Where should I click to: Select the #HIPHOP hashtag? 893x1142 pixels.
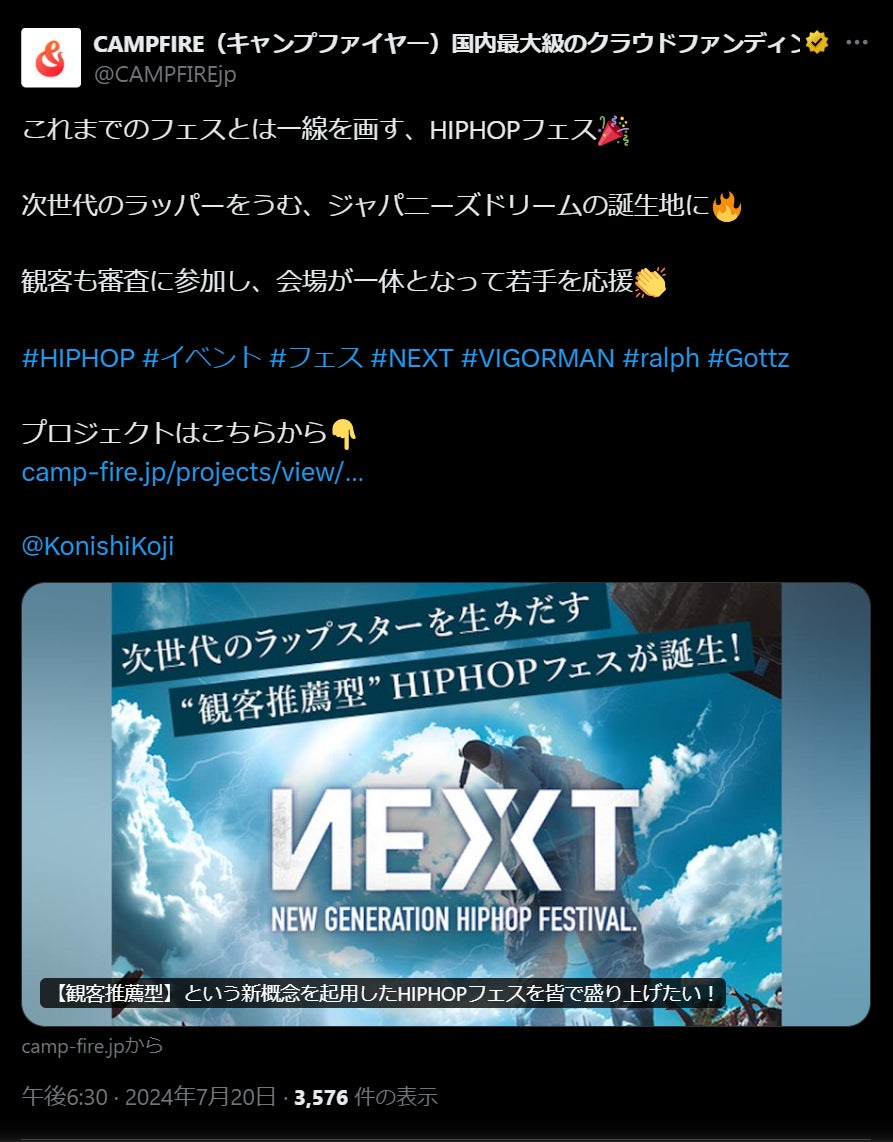click(78, 358)
